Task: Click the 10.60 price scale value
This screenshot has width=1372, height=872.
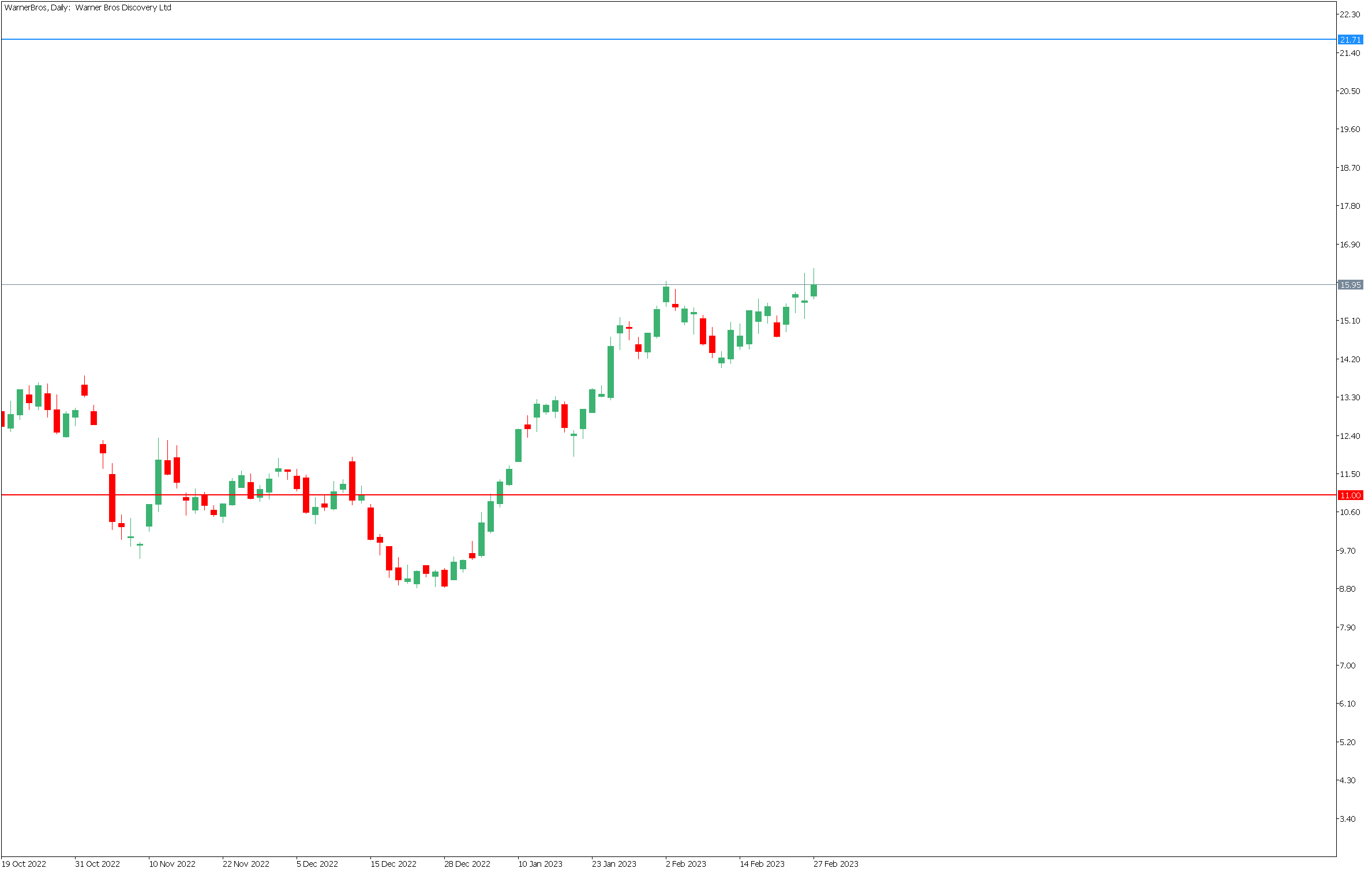Action: [1349, 512]
